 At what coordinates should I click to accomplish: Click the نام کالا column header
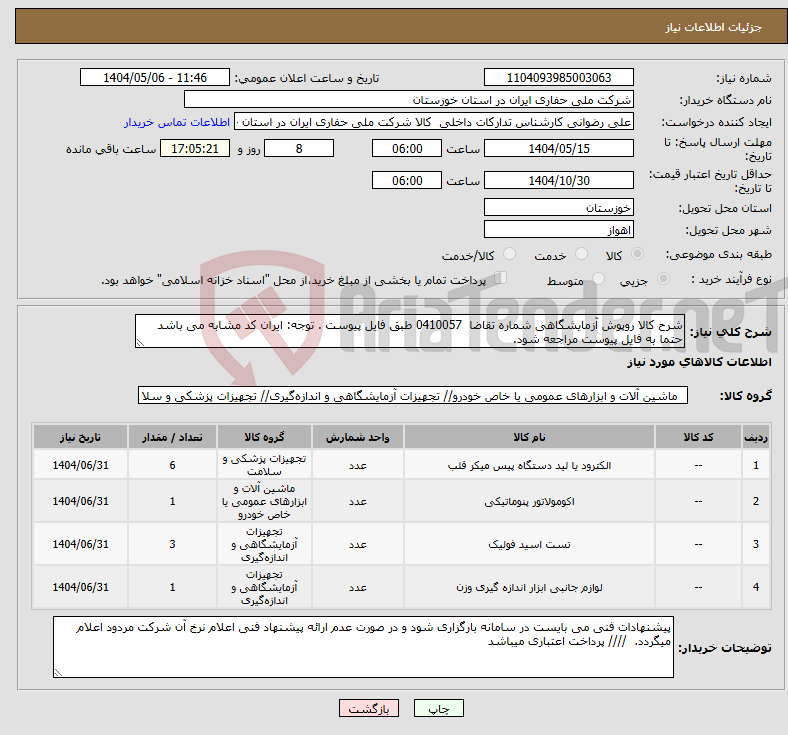coord(529,437)
